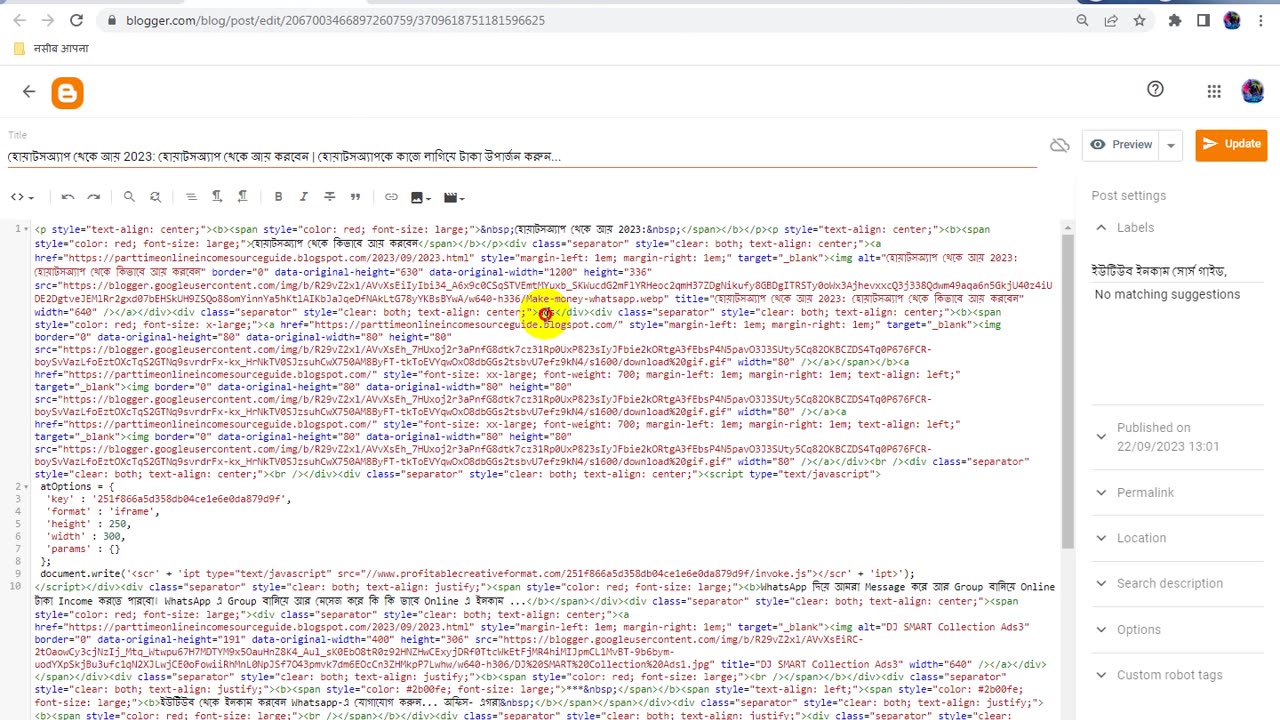Edit the labels input field

pyautogui.click(x=1177, y=271)
